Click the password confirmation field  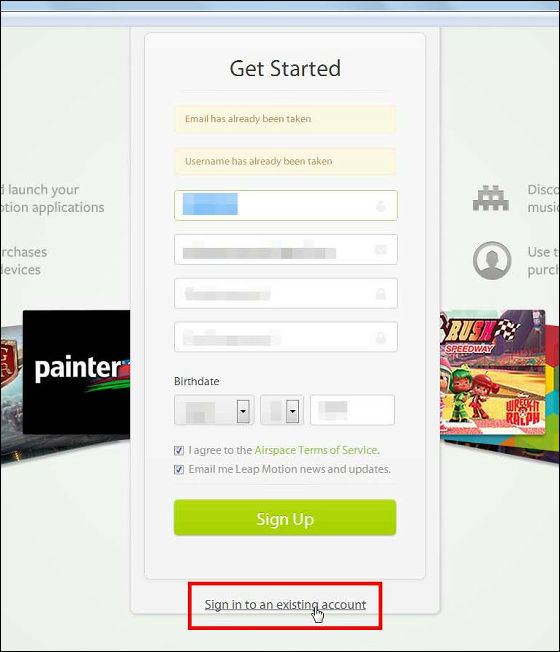pyautogui.click(x=286, y=337)
